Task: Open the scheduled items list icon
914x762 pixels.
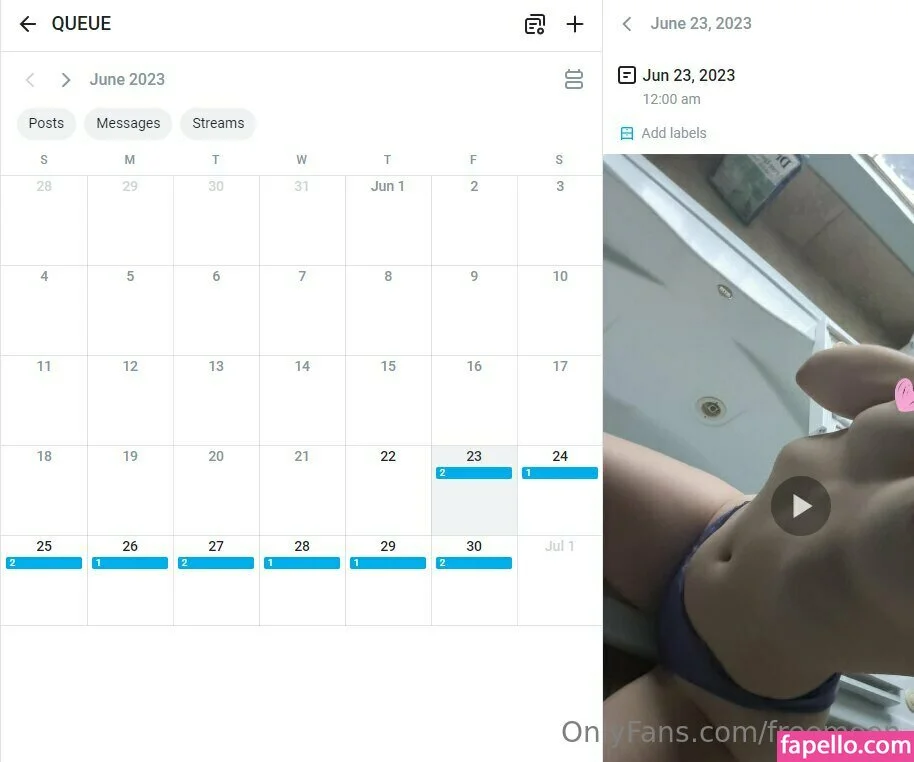Action: 535,24
